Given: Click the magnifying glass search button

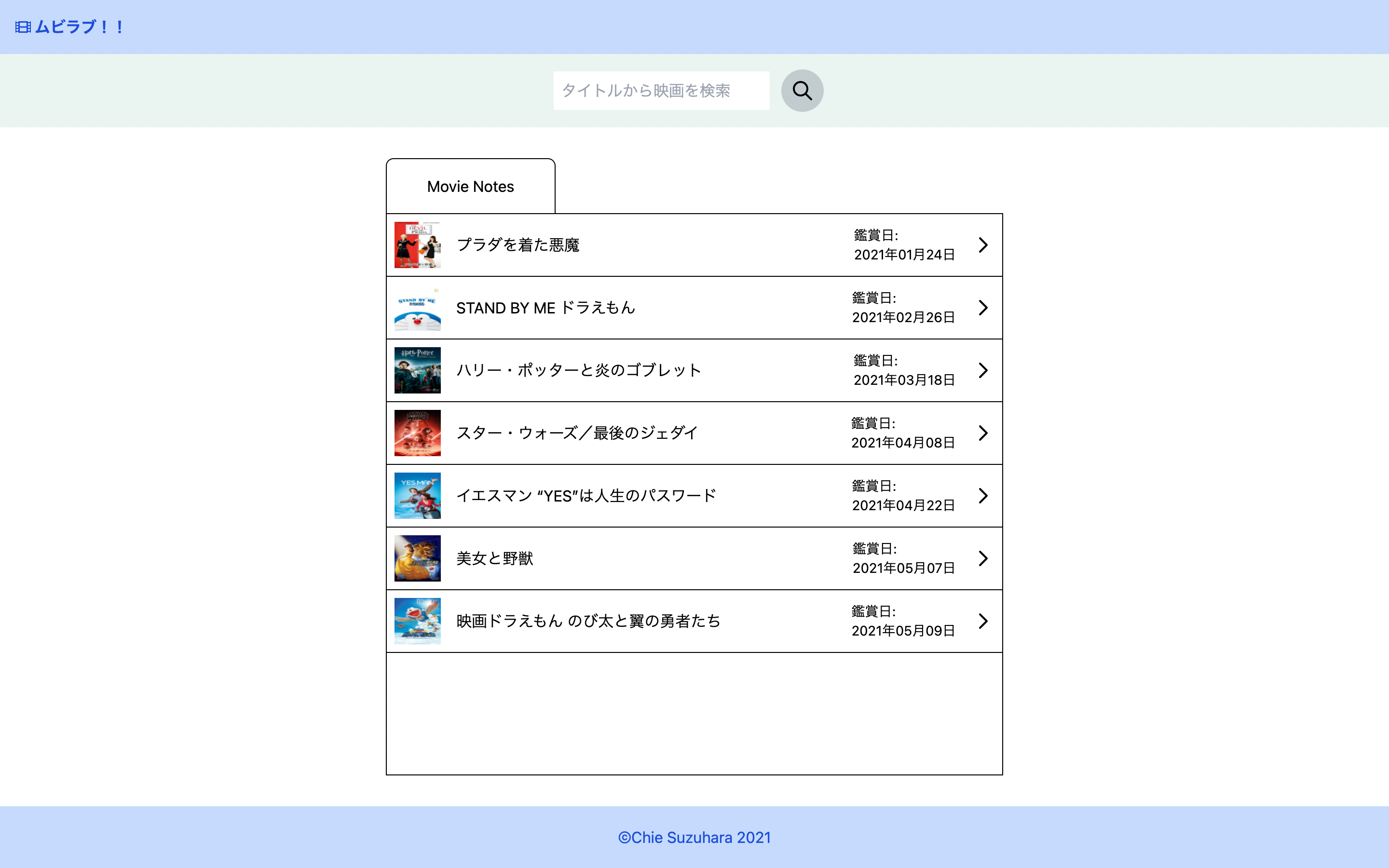Looking at the screenshot, I should coord(802,91).
